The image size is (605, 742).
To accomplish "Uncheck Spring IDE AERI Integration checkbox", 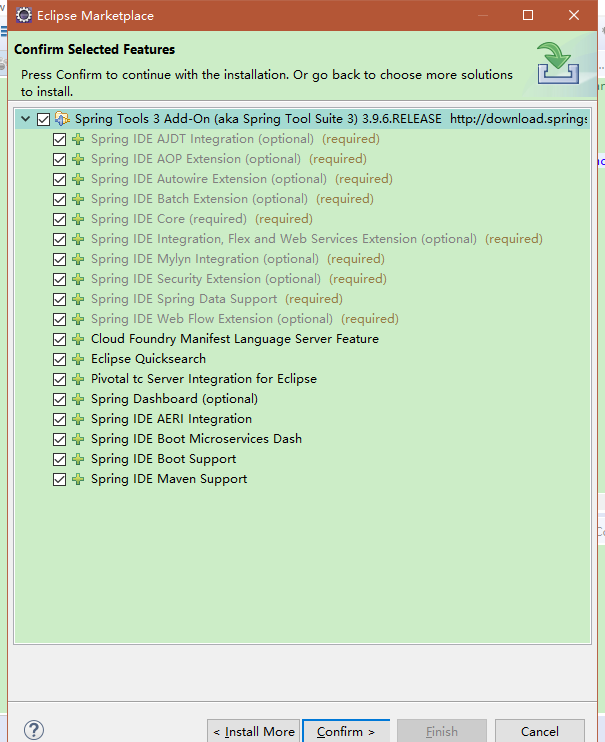I will (x=60, y=419).
